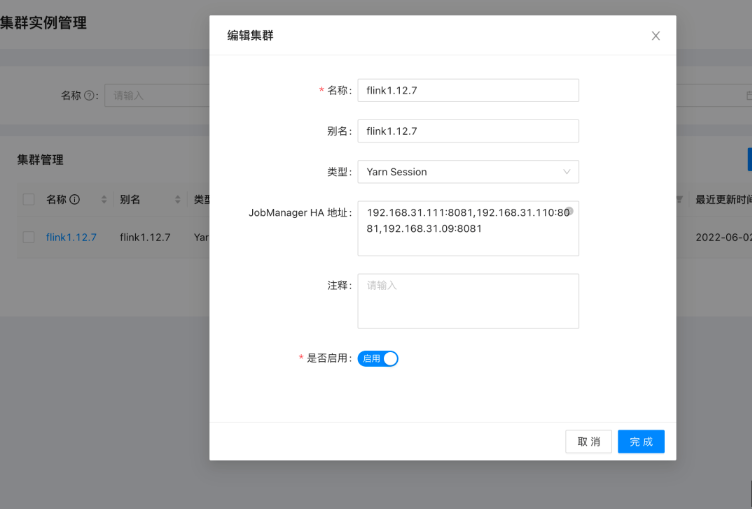
Task: Click the 取消 button
Action: pos(588,441)
